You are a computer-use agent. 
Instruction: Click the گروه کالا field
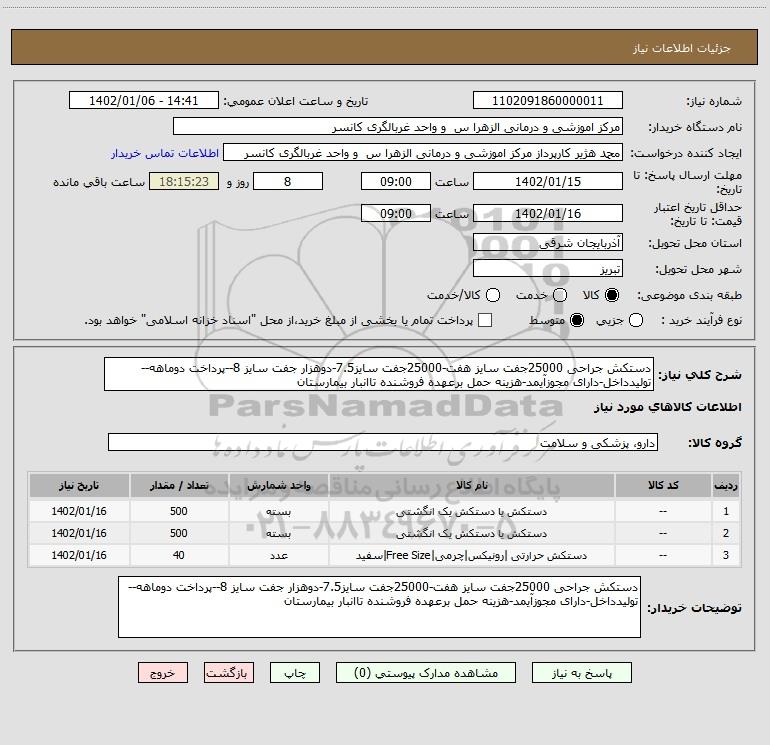(x=383, y=442)
